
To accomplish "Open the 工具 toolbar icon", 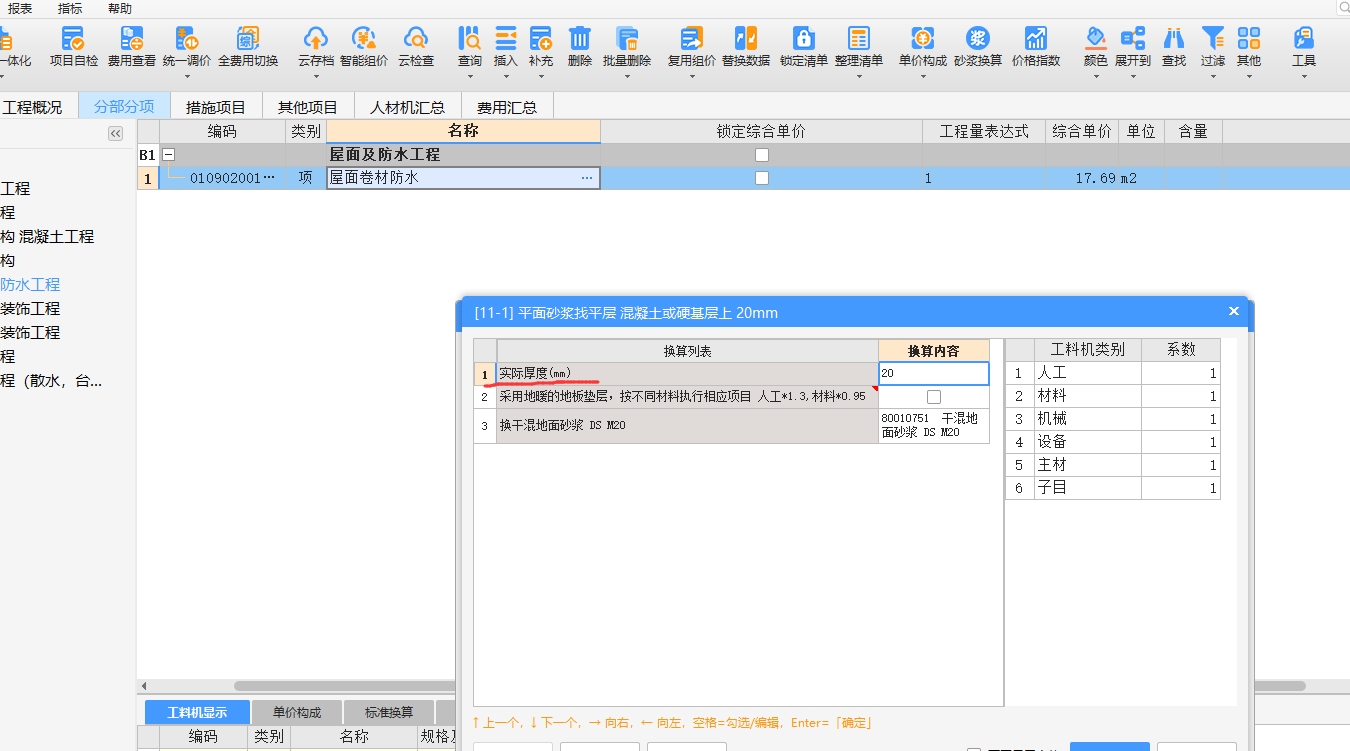I will [1304, 39].
